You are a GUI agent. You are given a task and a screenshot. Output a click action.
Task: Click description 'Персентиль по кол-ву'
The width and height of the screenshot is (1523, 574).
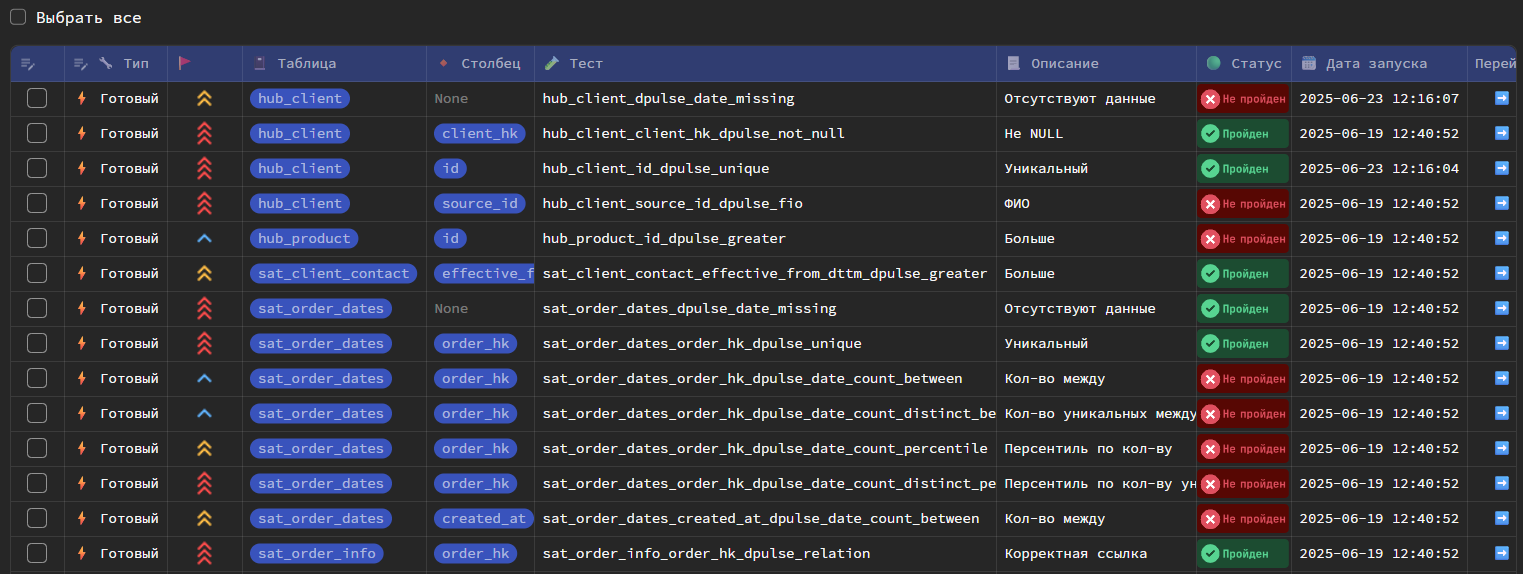pos(1088,448)
